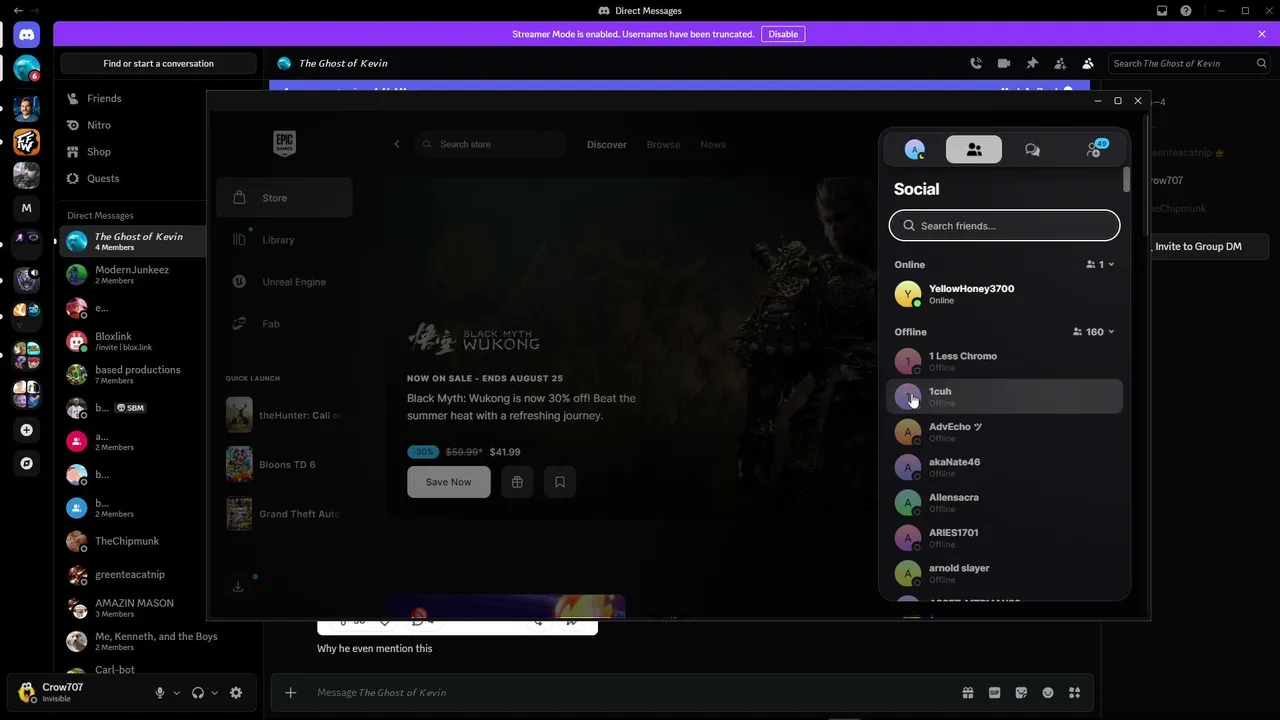Open TheChipmunk direct message
The width and height of the screenshot is (1280, 720).
[x=132, y=541]
